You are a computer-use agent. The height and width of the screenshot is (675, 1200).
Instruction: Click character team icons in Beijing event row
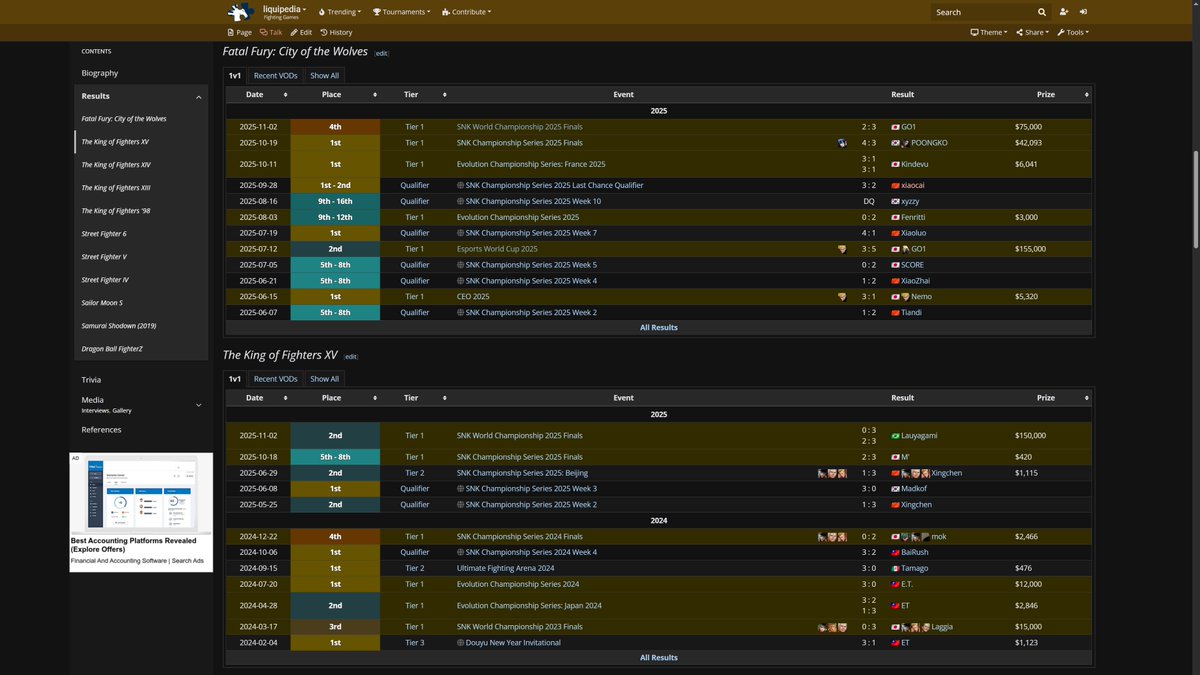(832, 473)
